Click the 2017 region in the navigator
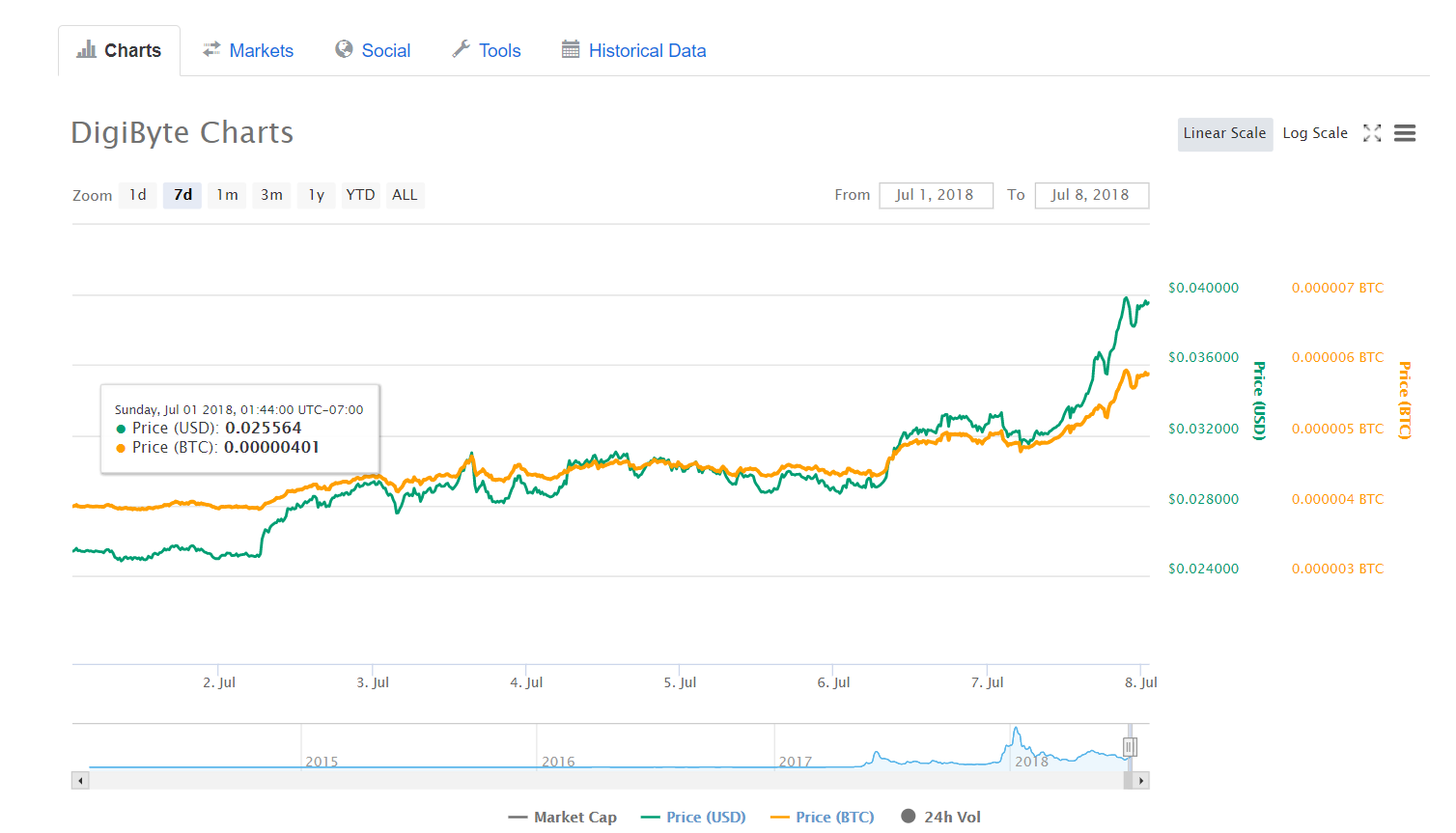This screenshot has width=1456, height=833. 796,762
